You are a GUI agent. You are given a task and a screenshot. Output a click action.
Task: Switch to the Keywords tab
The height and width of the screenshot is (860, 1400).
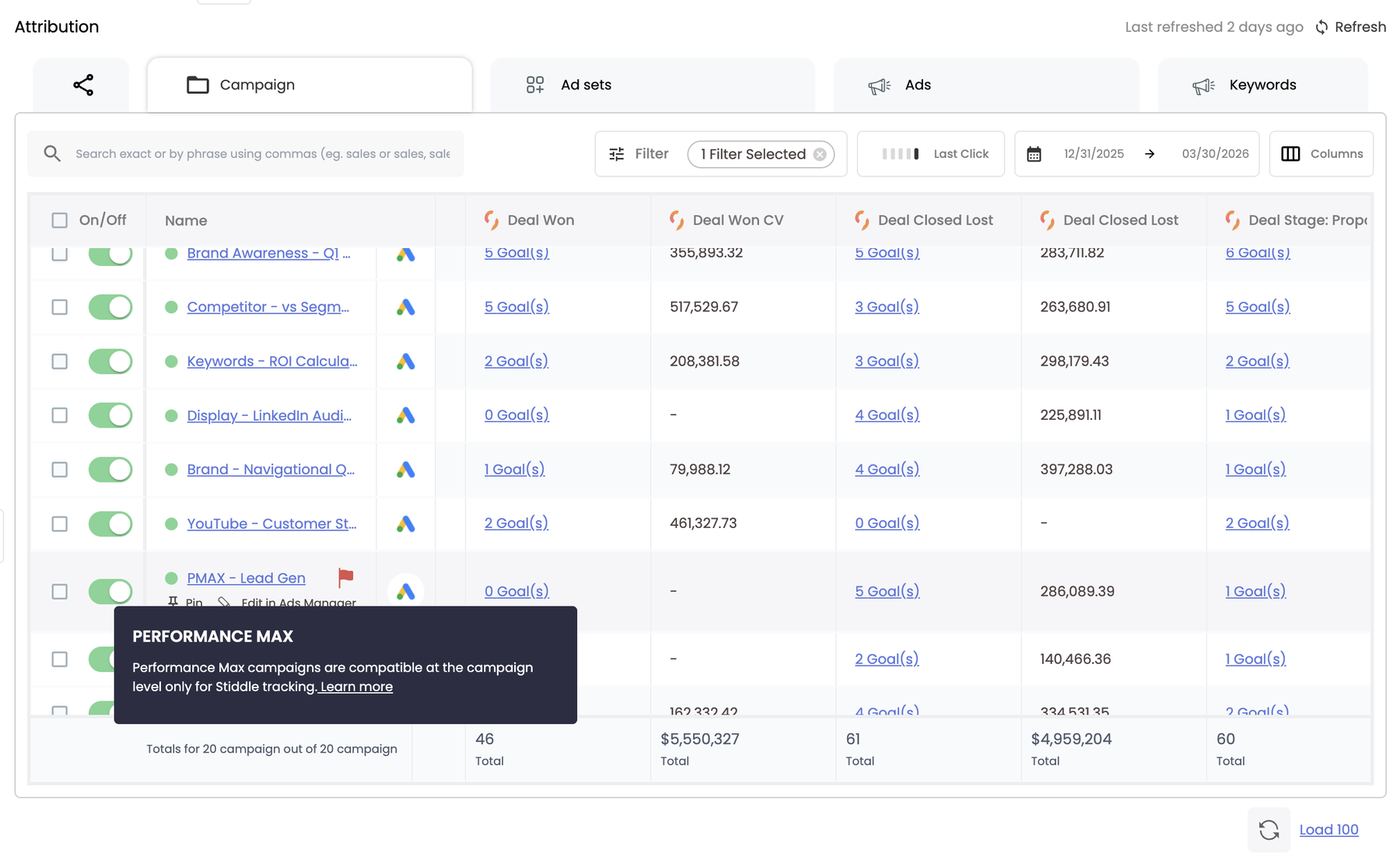tap(1262, 85)
